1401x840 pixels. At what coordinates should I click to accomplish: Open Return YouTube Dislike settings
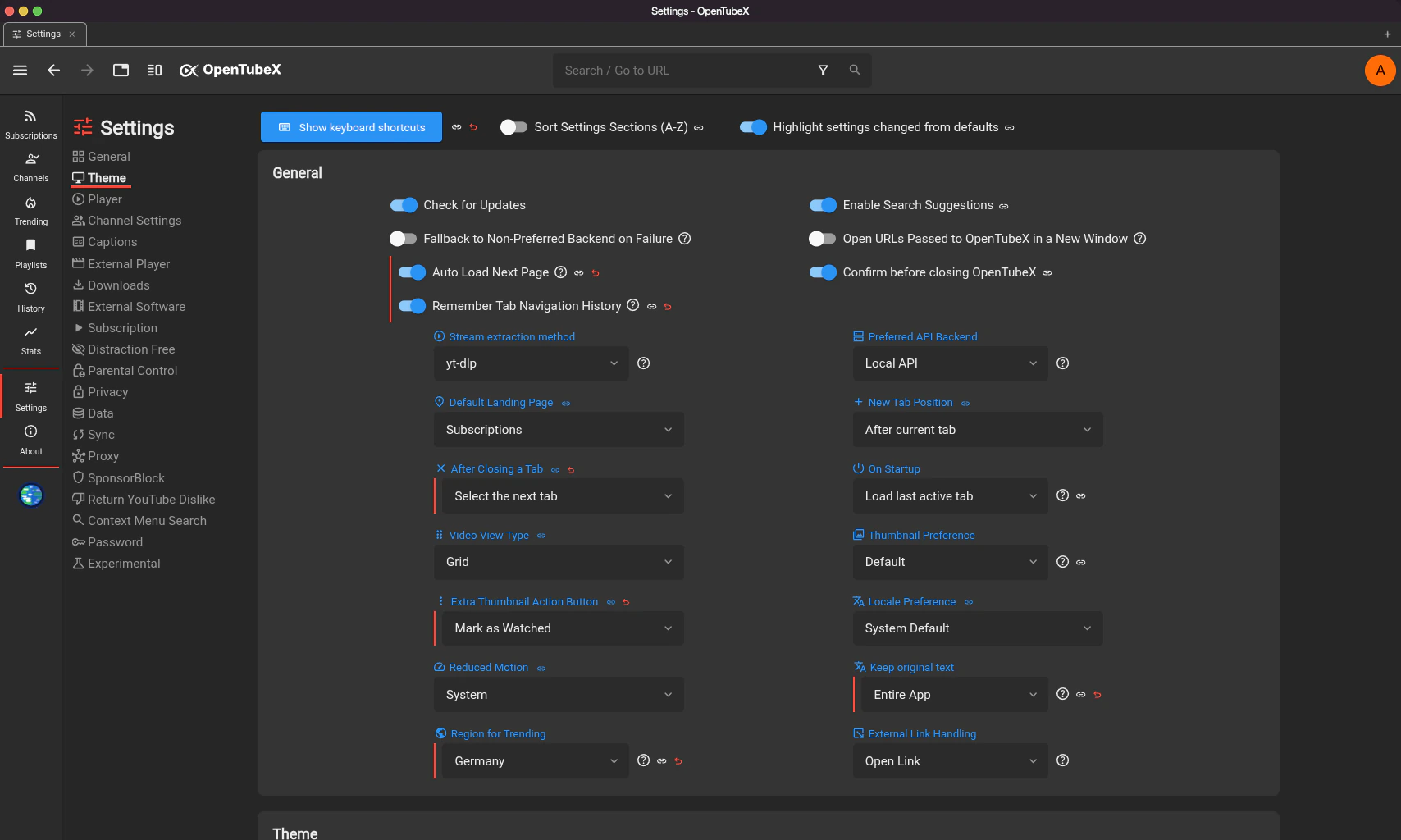click(x=144, y=500)
